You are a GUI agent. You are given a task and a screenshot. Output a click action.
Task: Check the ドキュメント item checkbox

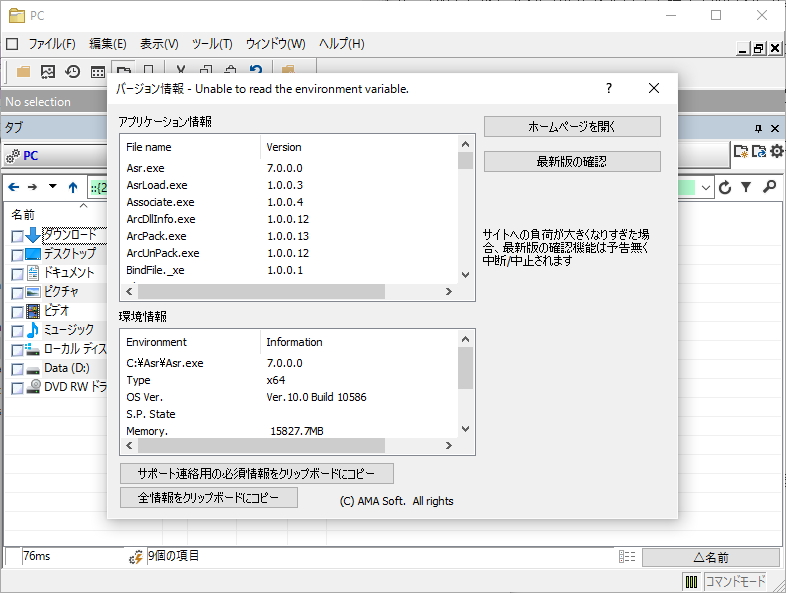point(17,274)
